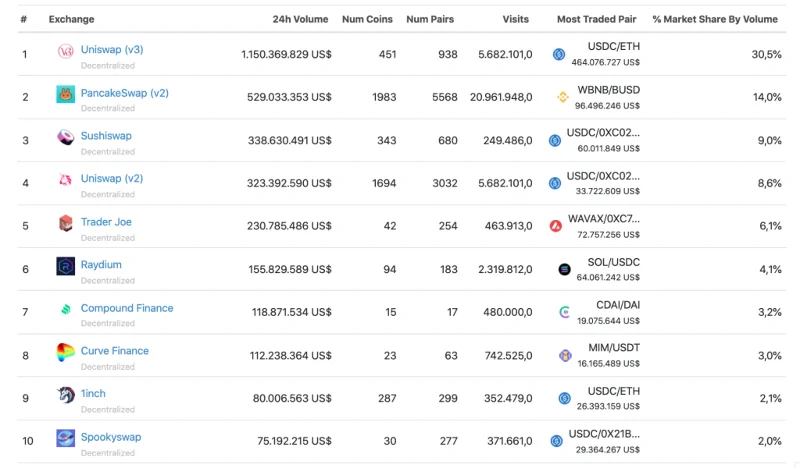Sort by the Num Coins column header
The width and height of the screenshot is (800, 468).
click(x=367, y=19)
